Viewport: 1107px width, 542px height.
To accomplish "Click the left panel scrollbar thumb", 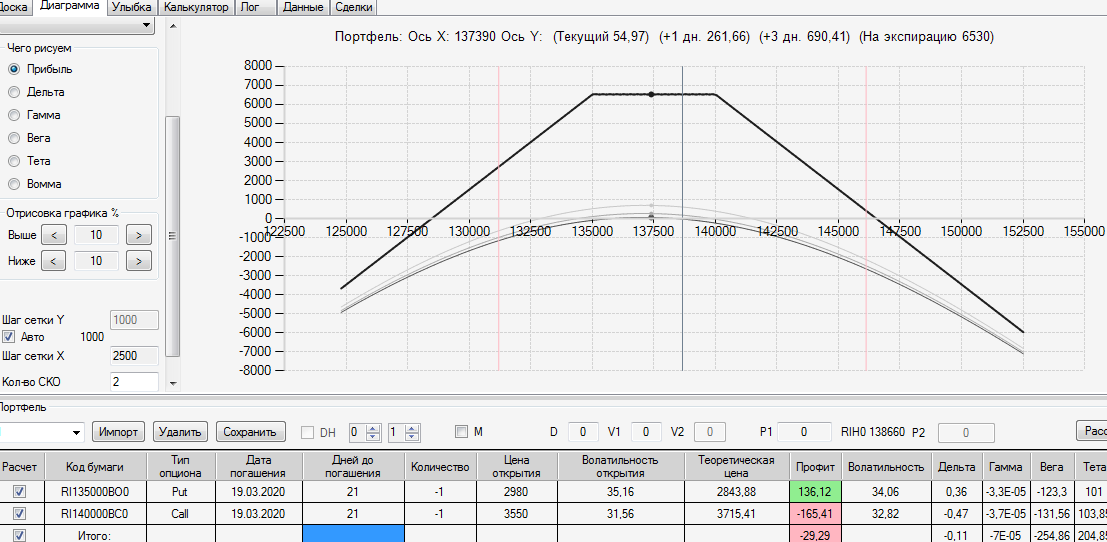I will pos(172,236).
